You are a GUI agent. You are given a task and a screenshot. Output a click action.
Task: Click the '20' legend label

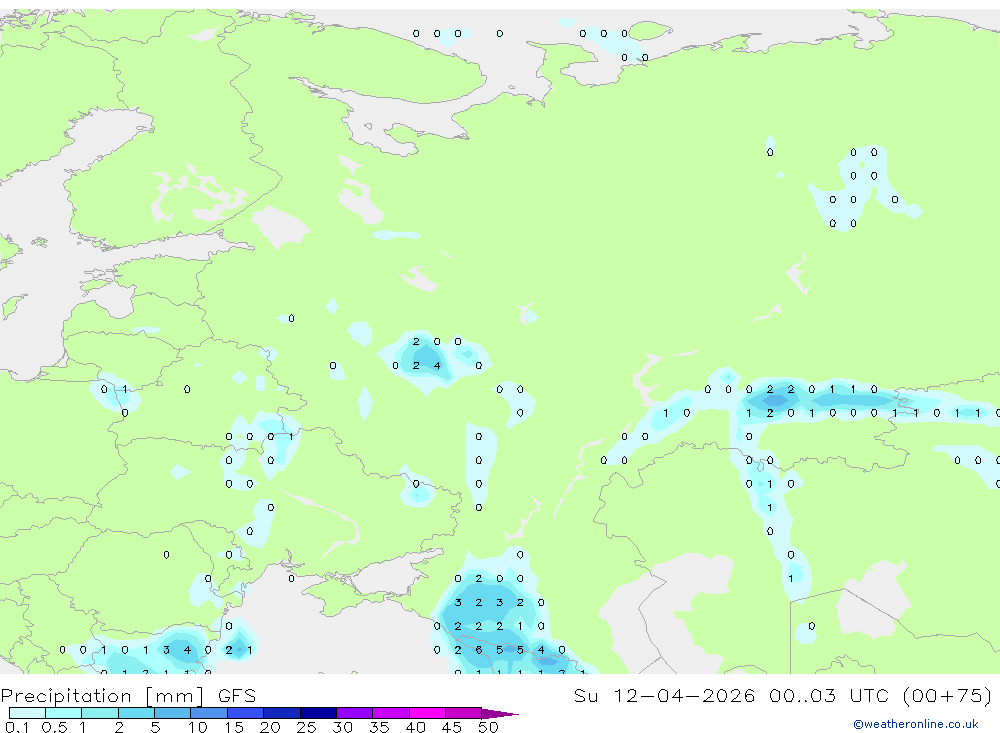270,727
